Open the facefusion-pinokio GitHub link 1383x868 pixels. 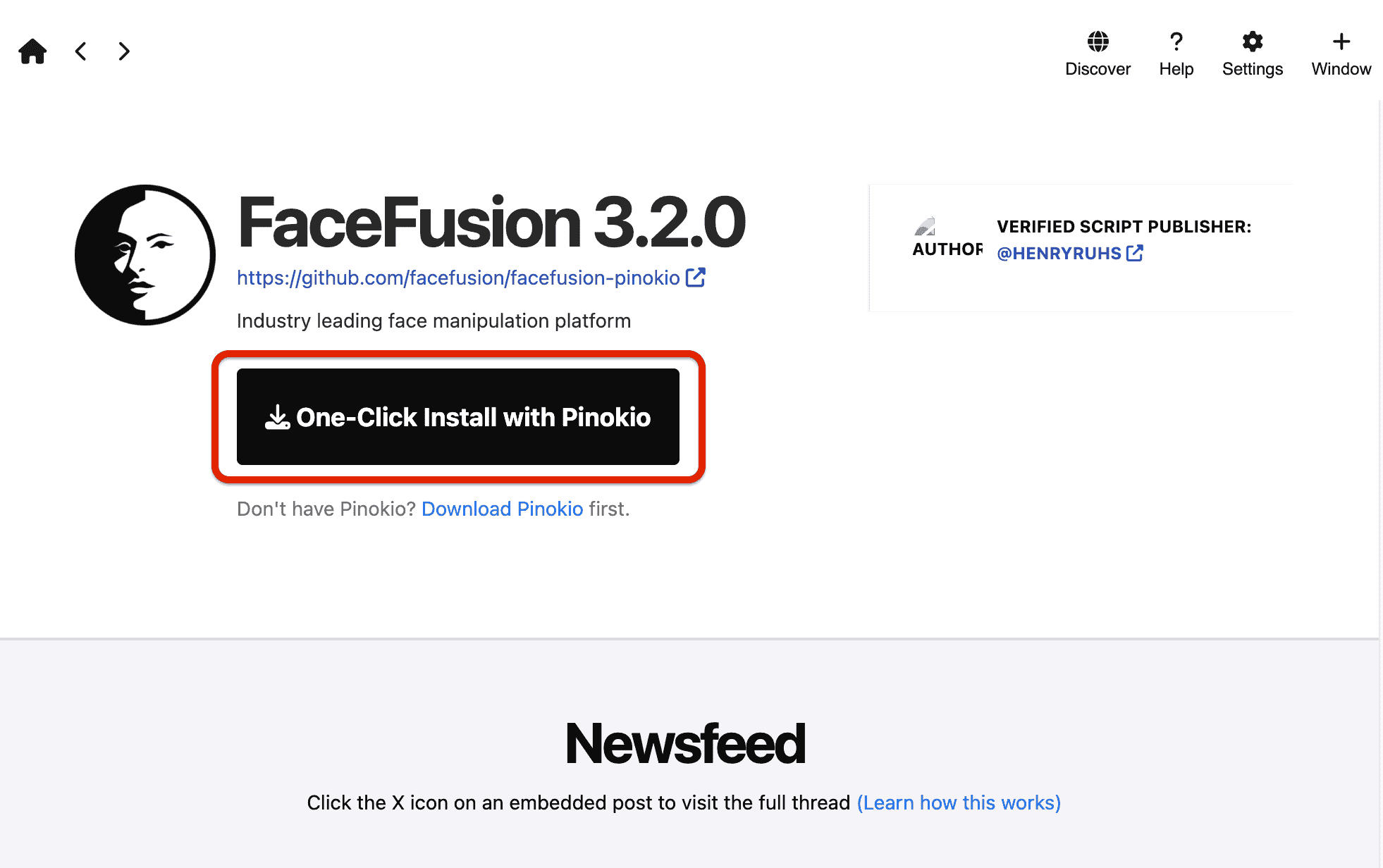[x=458, y=278]
